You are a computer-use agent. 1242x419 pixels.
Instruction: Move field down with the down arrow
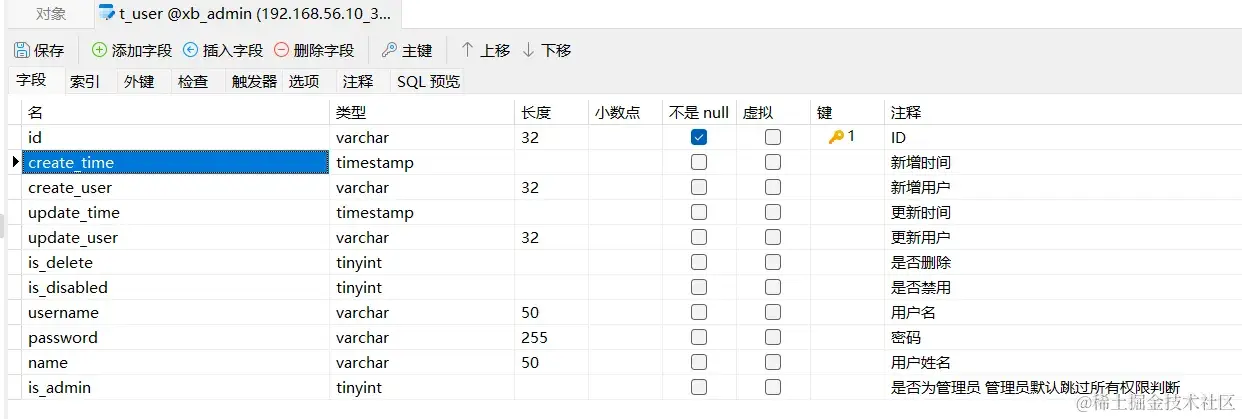[x=528, y=50]
